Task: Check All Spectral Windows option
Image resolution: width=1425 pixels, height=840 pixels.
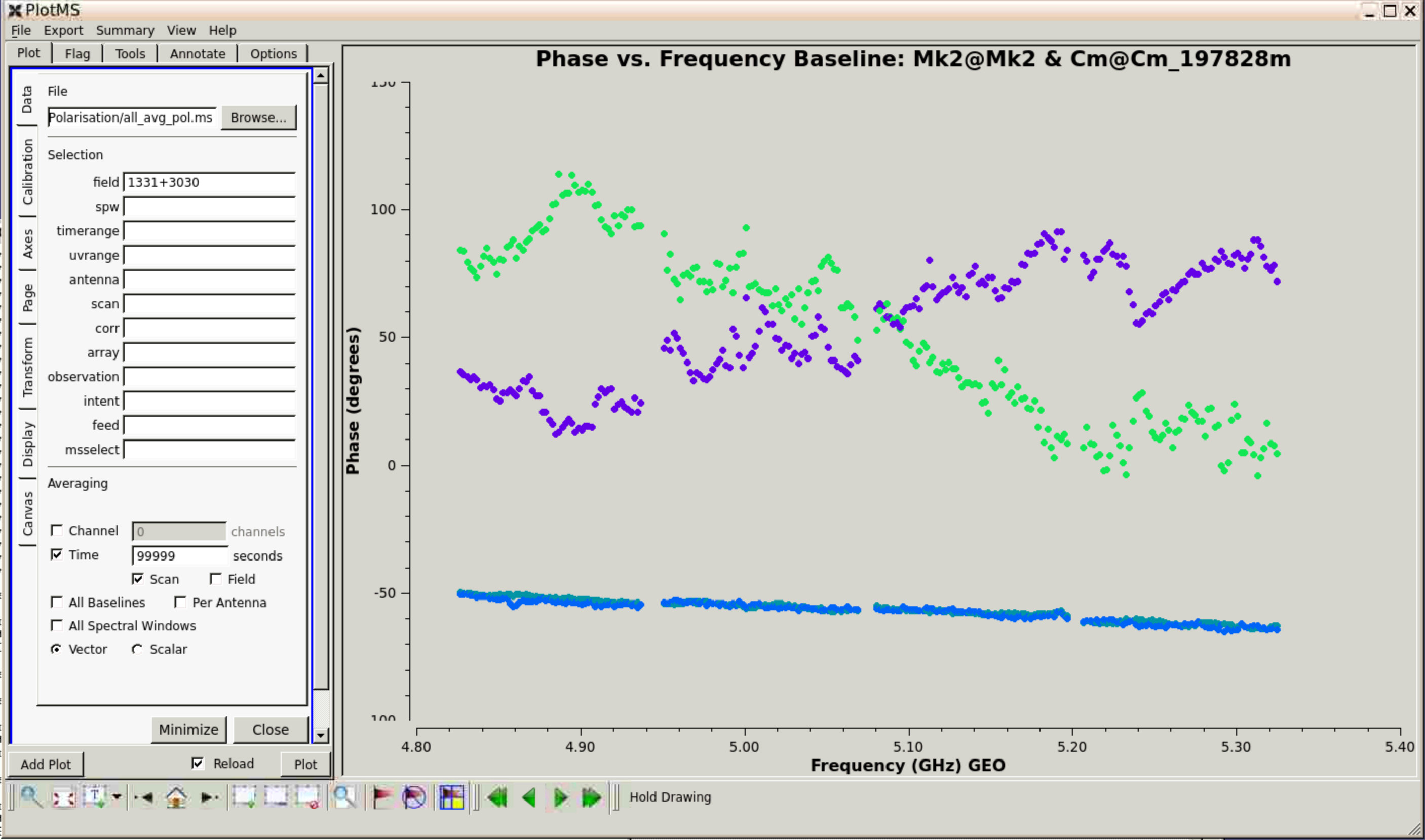Action: (57, 625)
